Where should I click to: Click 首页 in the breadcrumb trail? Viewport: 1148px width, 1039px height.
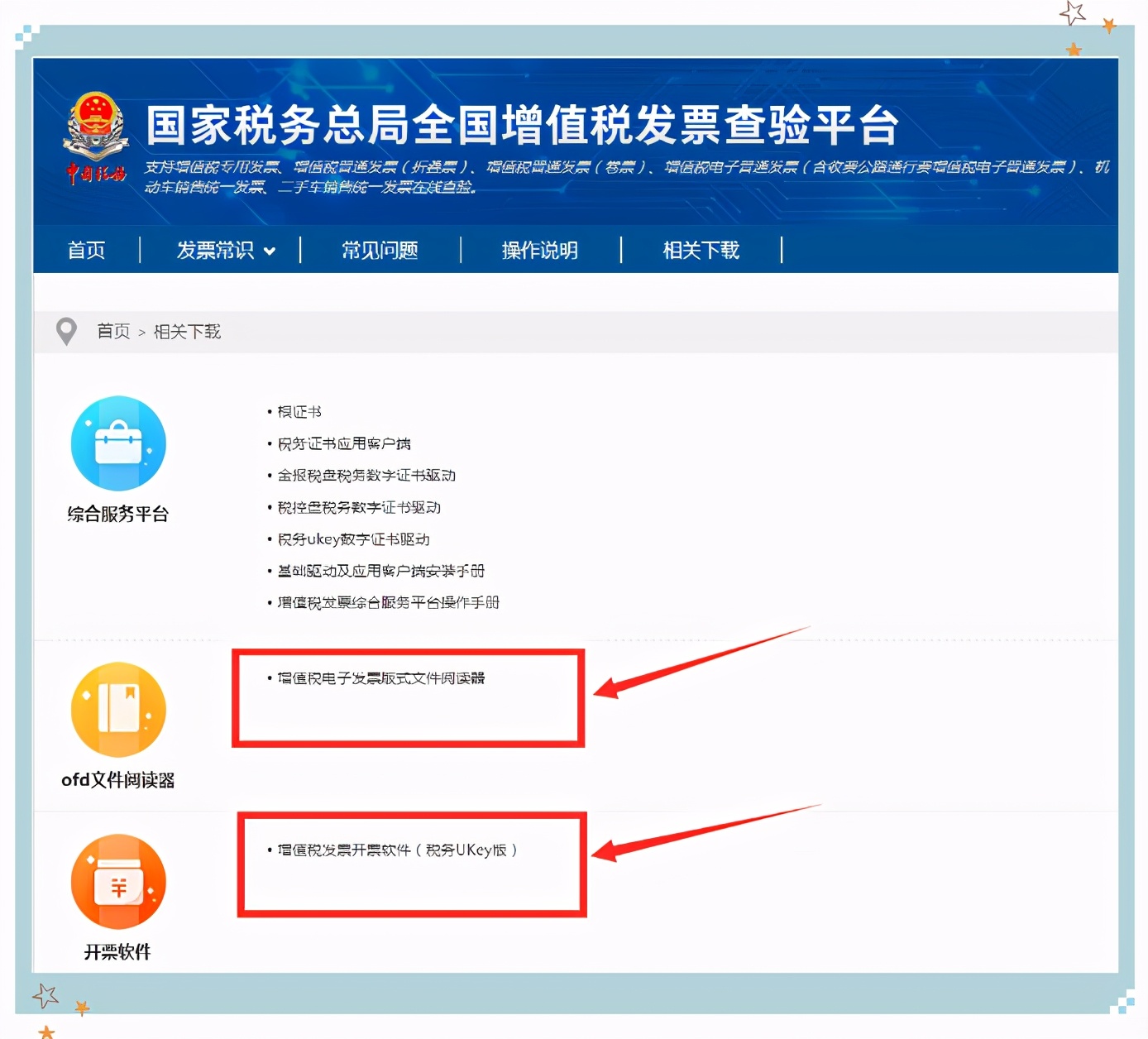(x=112, y=331)
